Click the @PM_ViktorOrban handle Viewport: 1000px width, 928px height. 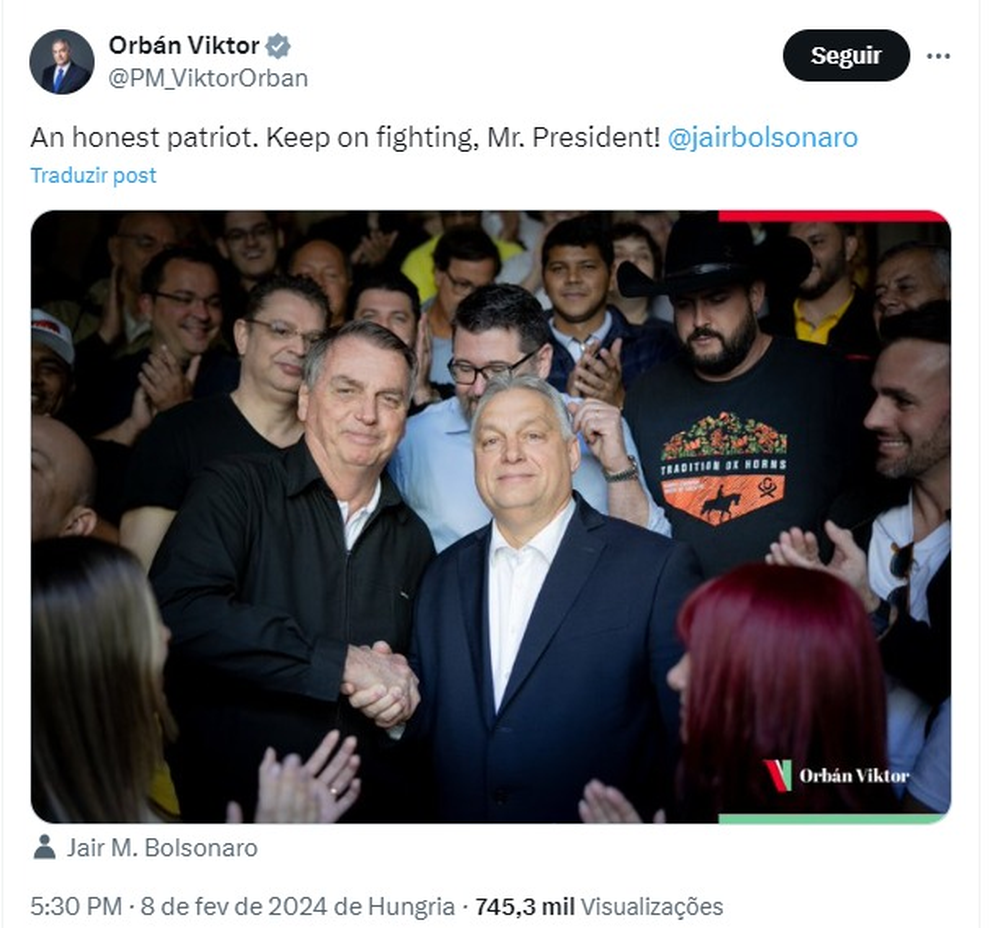pyautogui.click(x=208, y=78)
